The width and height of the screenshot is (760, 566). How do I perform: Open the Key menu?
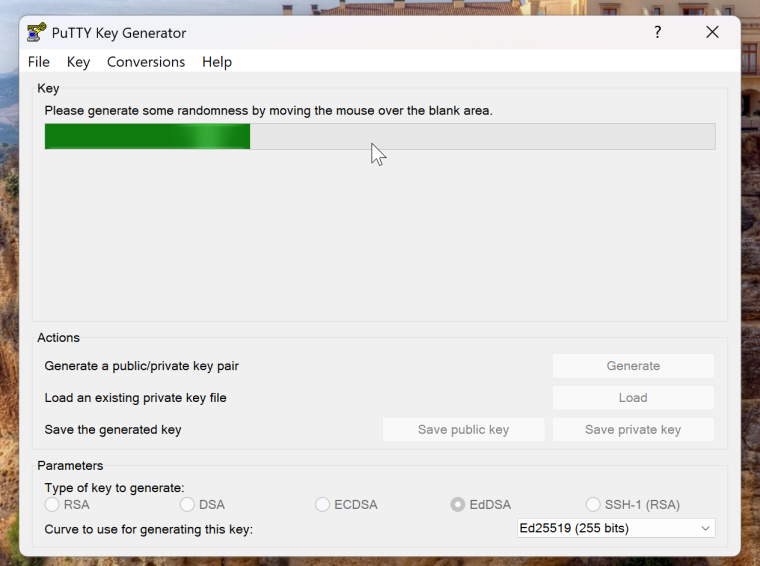[78, 62]
